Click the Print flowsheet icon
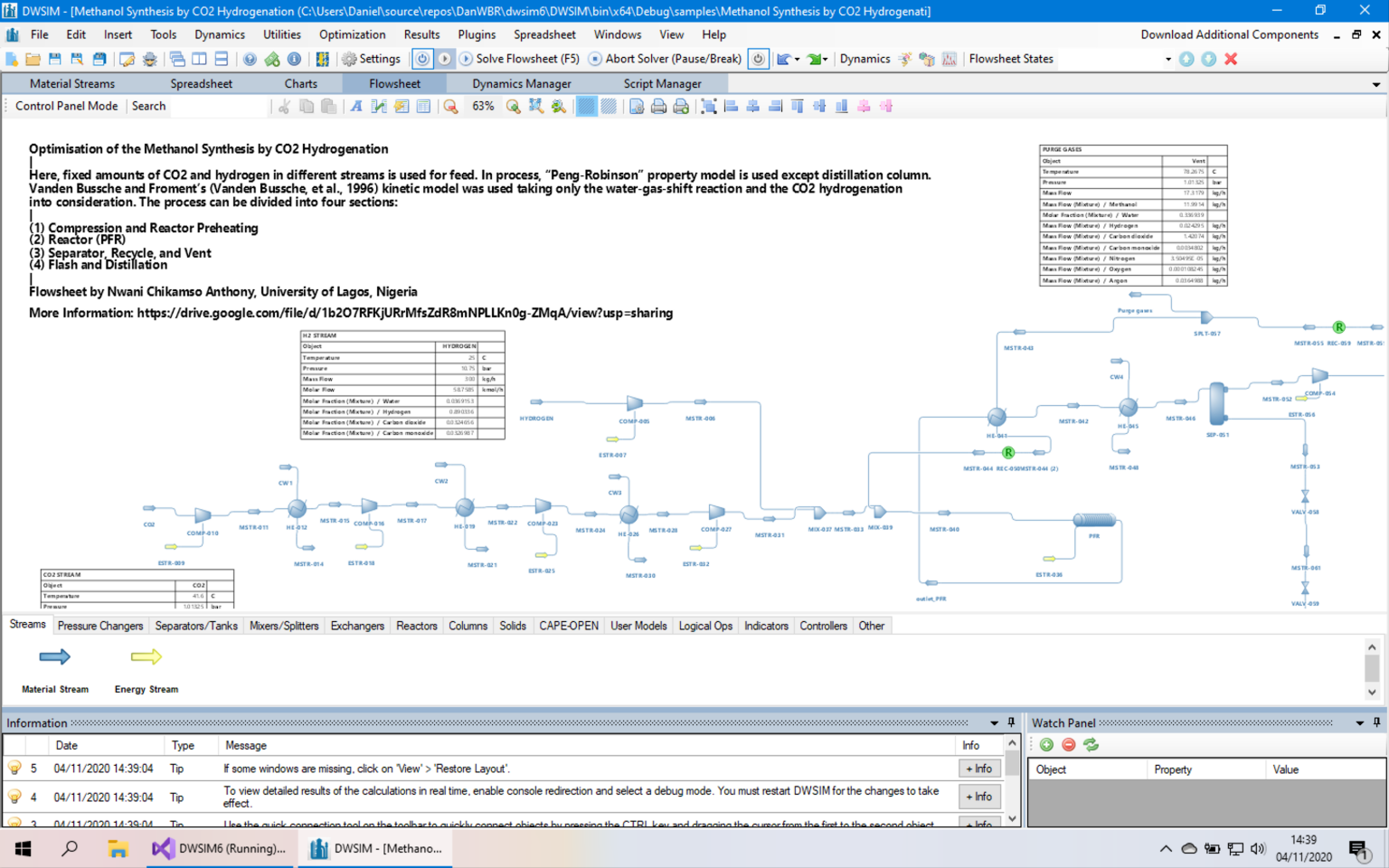 point(659,106)
